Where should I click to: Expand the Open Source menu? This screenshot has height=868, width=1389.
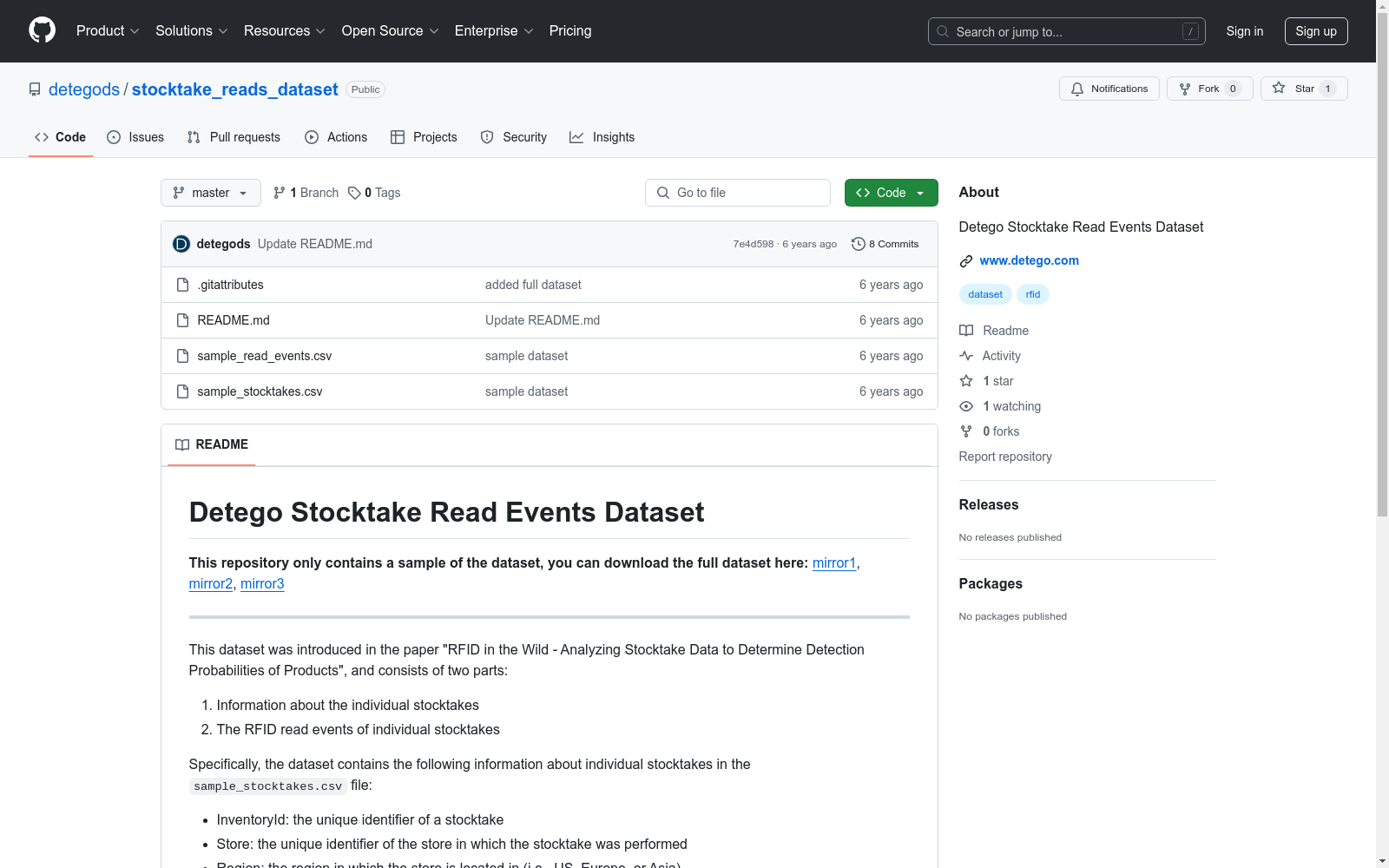point(391,31)
